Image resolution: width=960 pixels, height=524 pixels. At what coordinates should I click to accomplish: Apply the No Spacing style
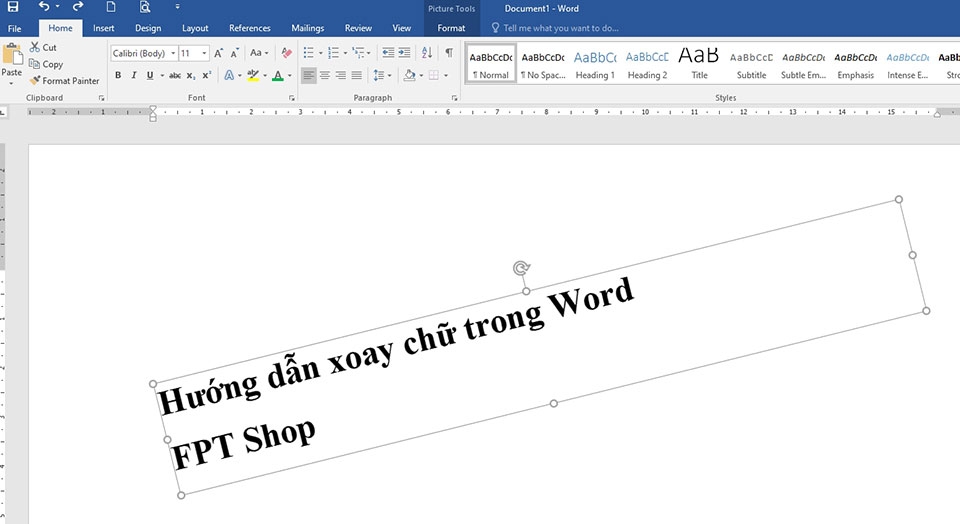coord(543,64)
